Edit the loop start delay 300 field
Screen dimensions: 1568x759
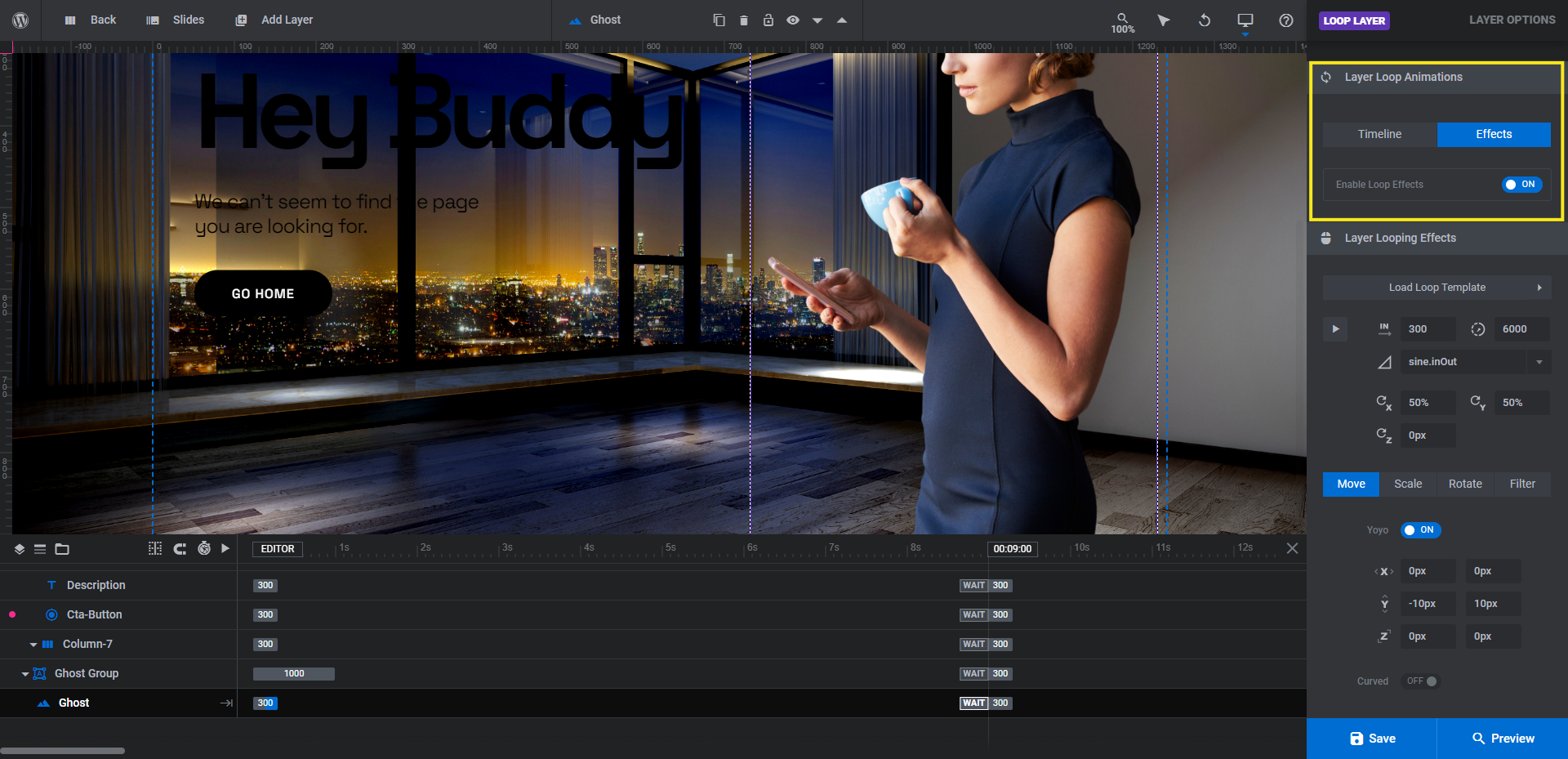tap(1428, 329)
